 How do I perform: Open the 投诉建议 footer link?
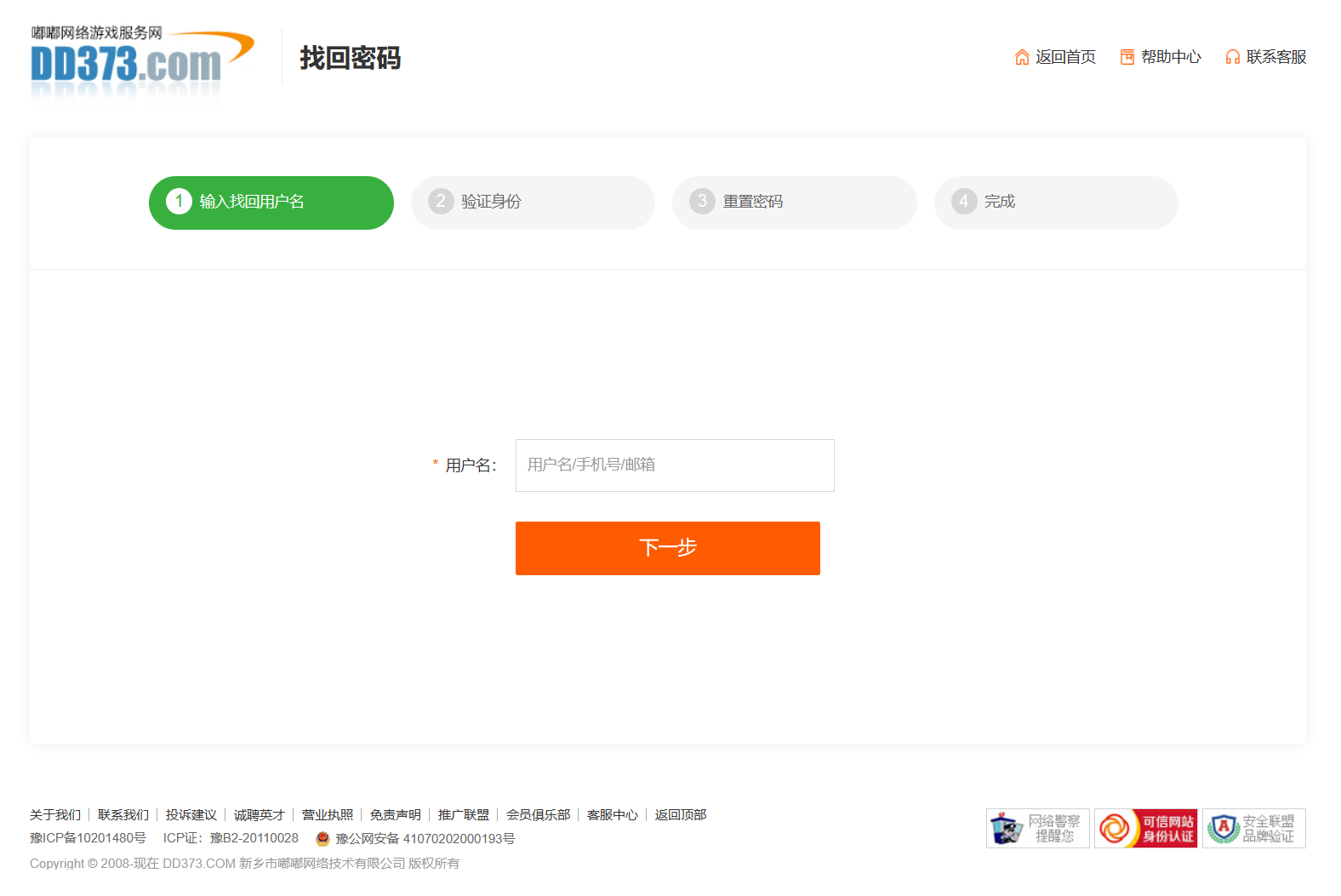191,815
